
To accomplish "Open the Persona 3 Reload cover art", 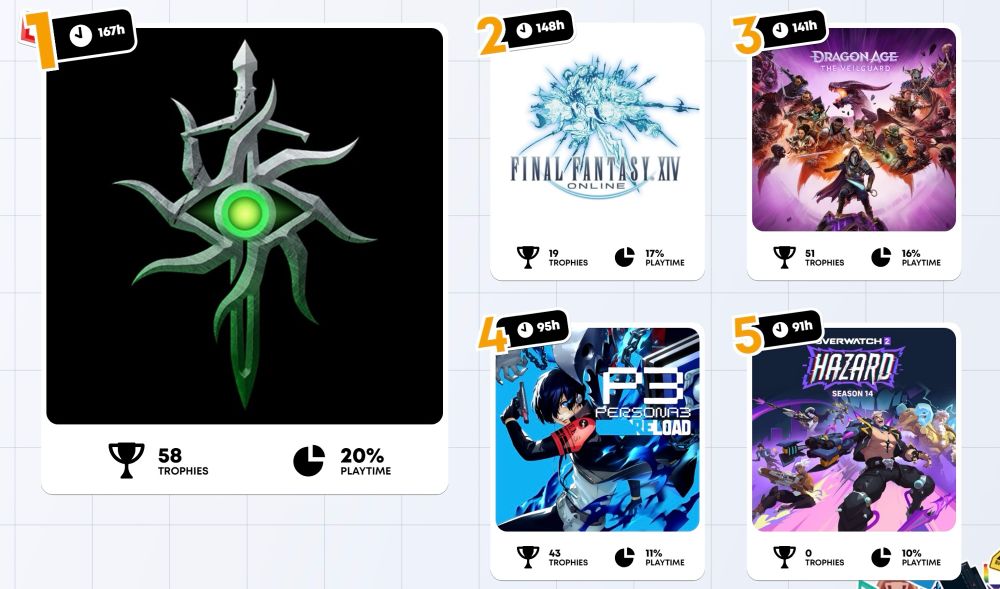I will [597, 429].
